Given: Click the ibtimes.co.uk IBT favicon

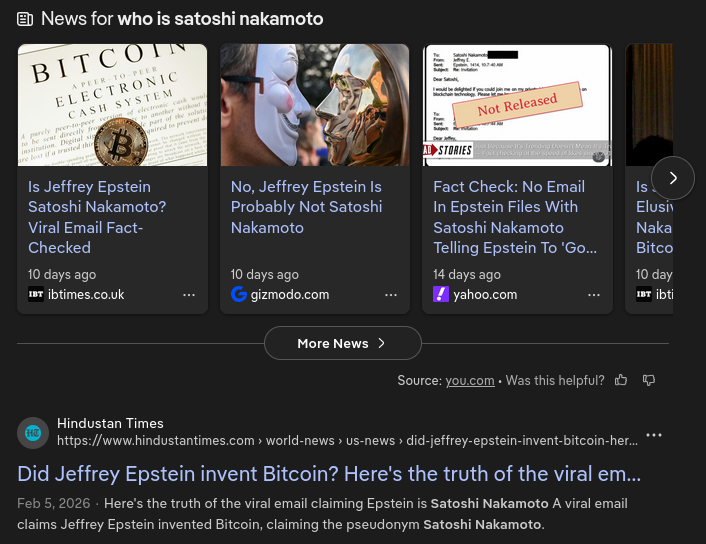Looking at the screenshot, I should 36,294.
